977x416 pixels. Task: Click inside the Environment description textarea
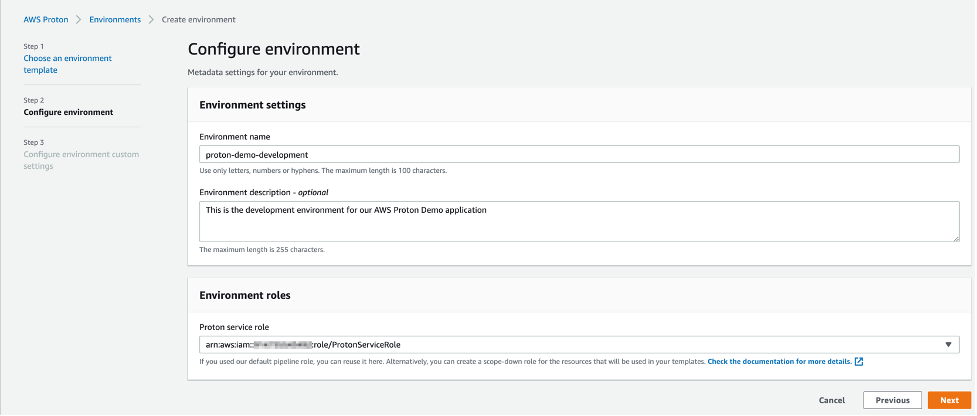click(579, 221)
